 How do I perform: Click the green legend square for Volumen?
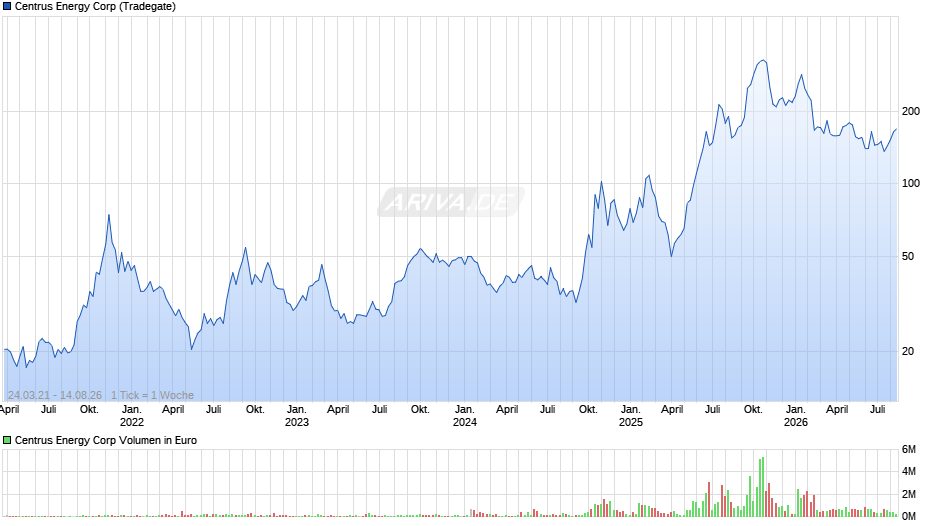coord(7,440)
